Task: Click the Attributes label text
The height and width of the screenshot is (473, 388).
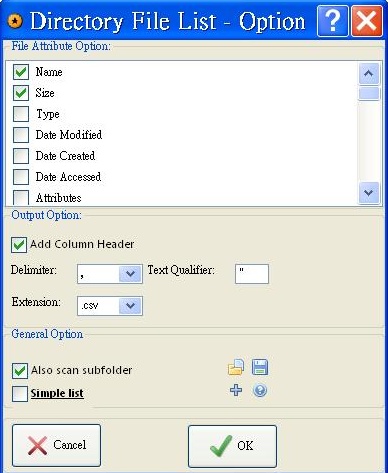Action: click(x=58, y=198)
